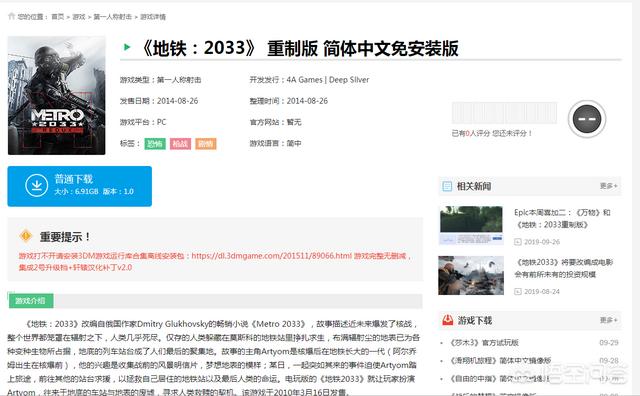Click the orange warning icon beside 重要提示
Screen dimensions: 640x396
tap(26, 236)
